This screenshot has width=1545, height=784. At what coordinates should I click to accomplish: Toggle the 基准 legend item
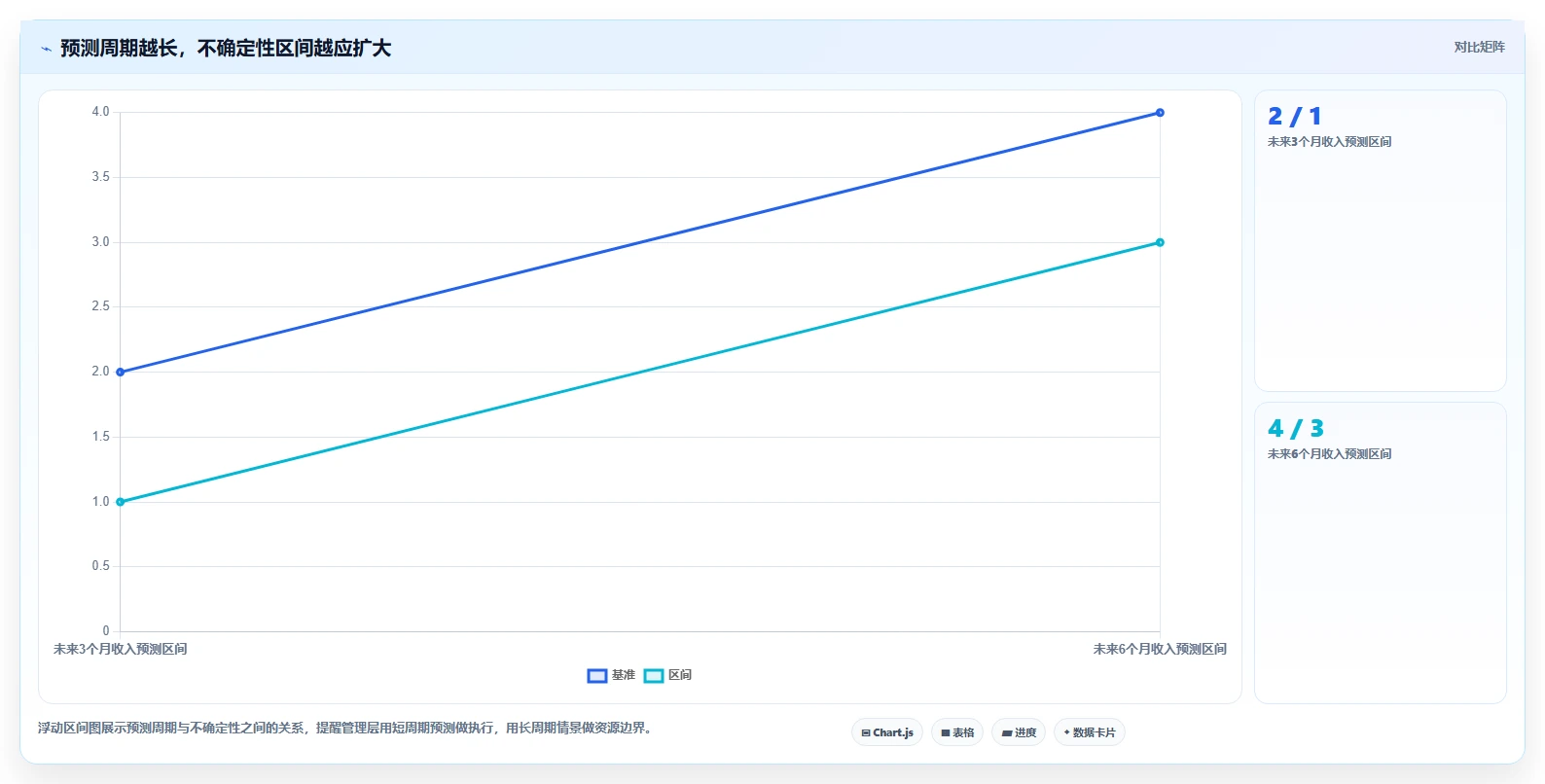point(611,675)
